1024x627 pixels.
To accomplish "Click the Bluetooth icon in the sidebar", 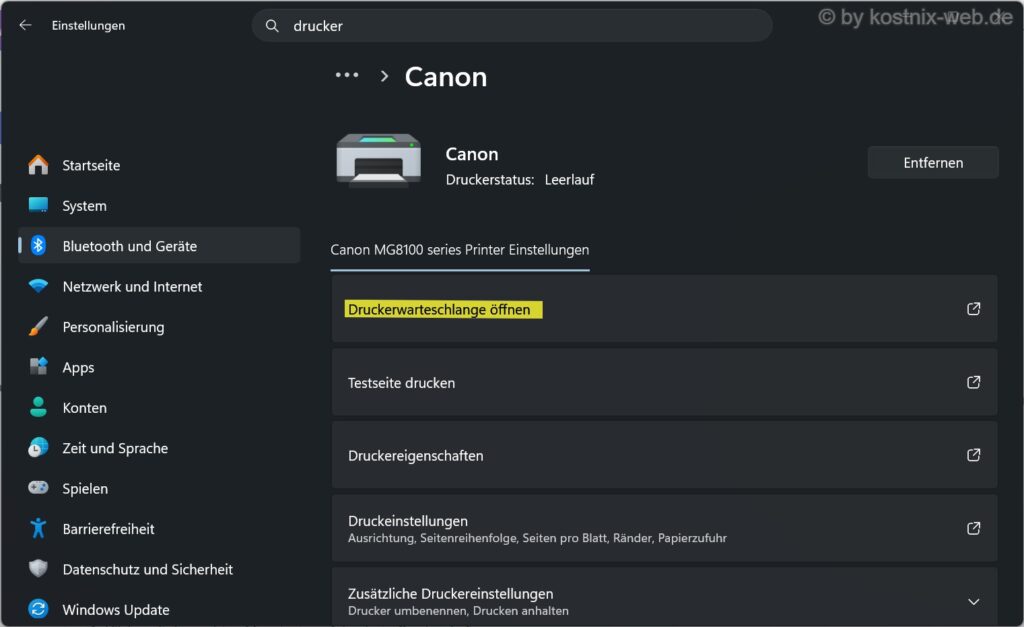I will 39,246.
